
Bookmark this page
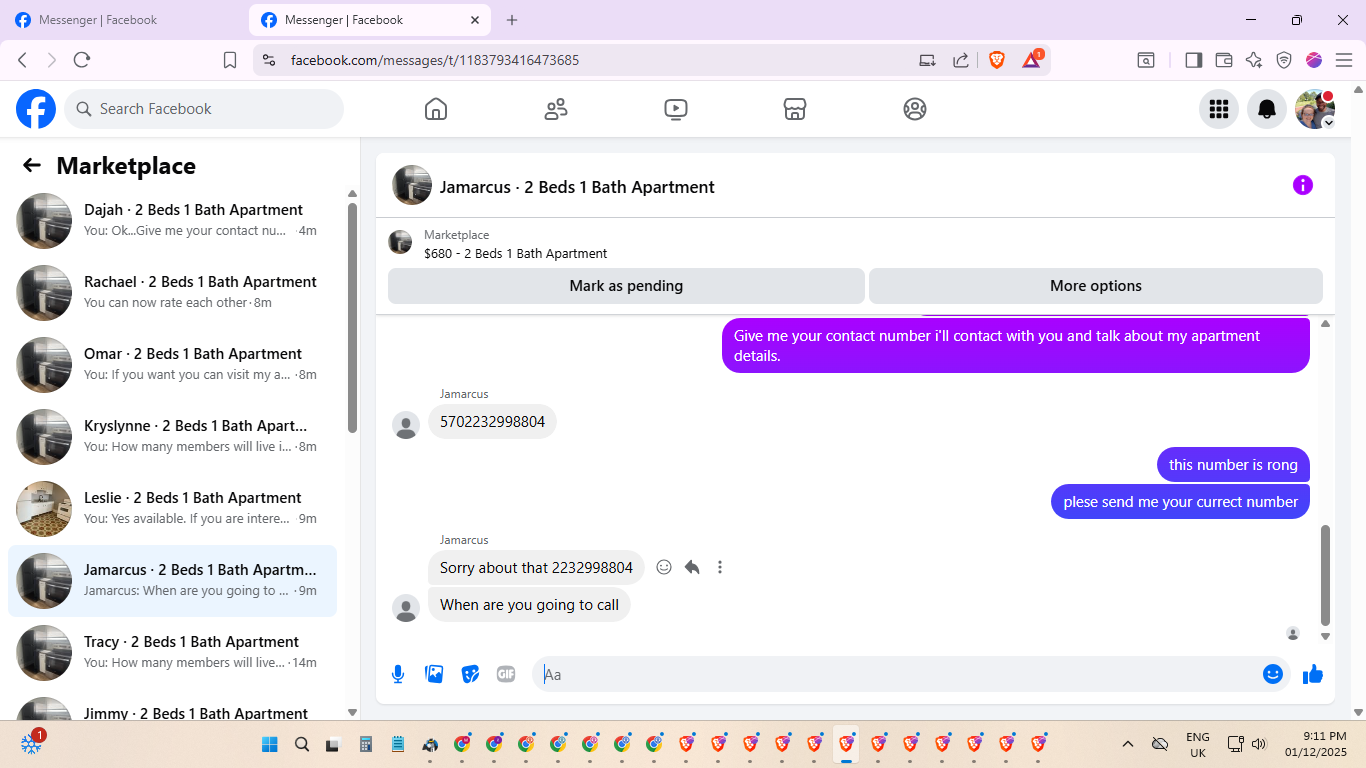(x=230, y=60)
